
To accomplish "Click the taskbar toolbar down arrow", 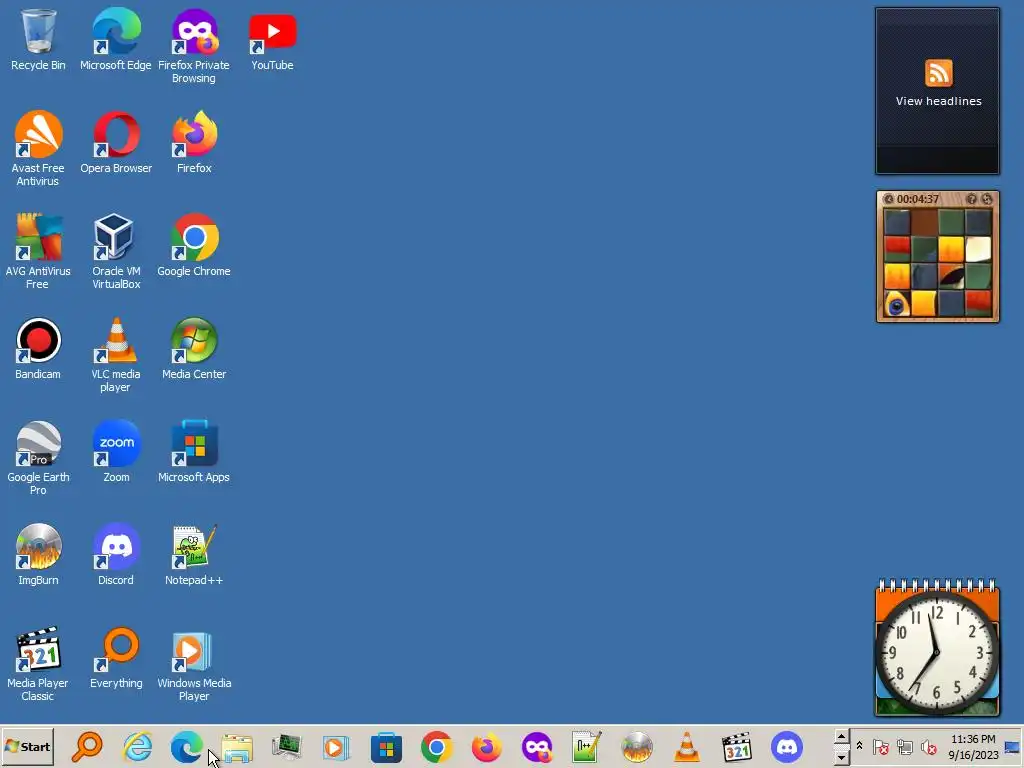I will point(841,758).
